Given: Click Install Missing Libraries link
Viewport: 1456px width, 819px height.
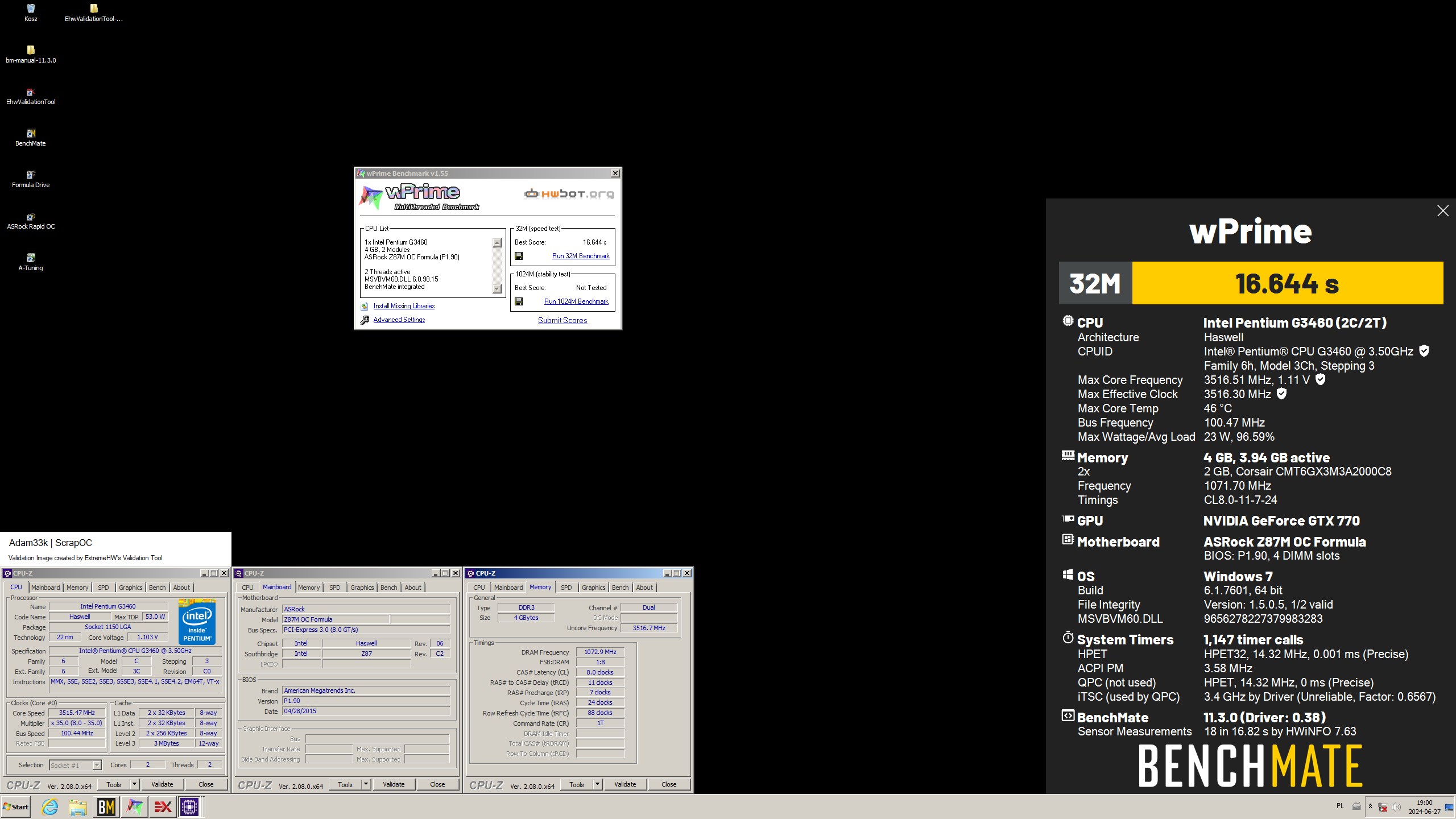Looking at the screenshot, I should [404, 306].
